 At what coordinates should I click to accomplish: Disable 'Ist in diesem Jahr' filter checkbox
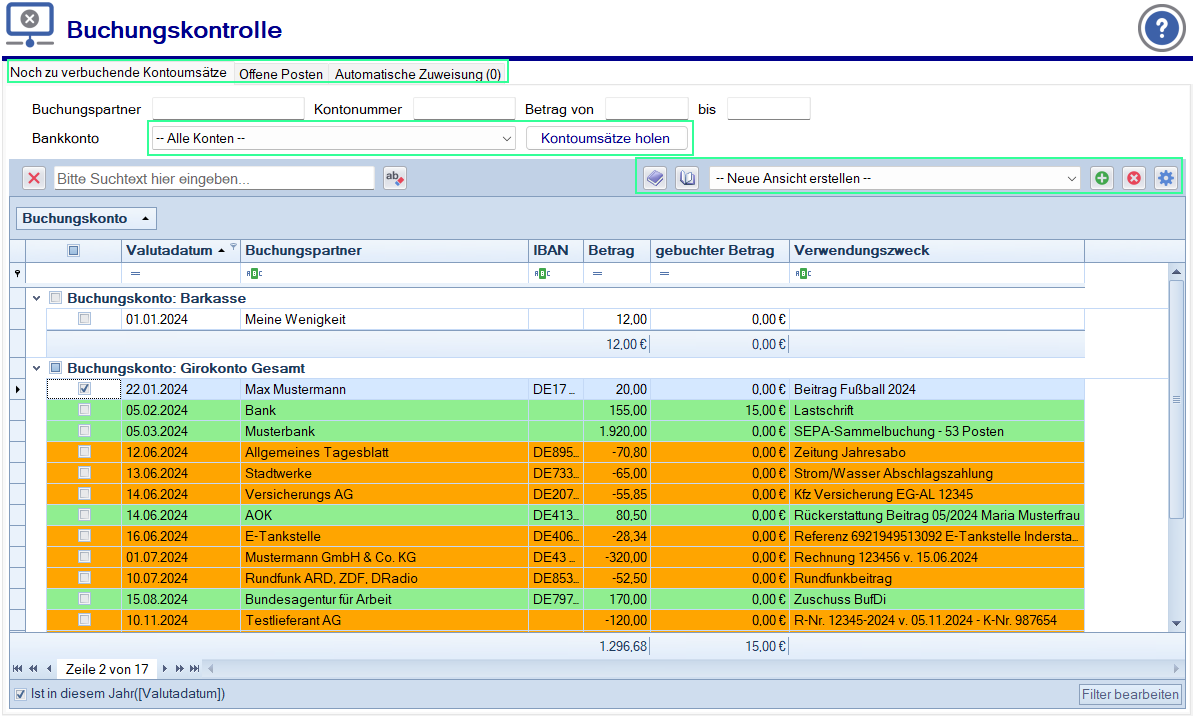tap(21, 694)
